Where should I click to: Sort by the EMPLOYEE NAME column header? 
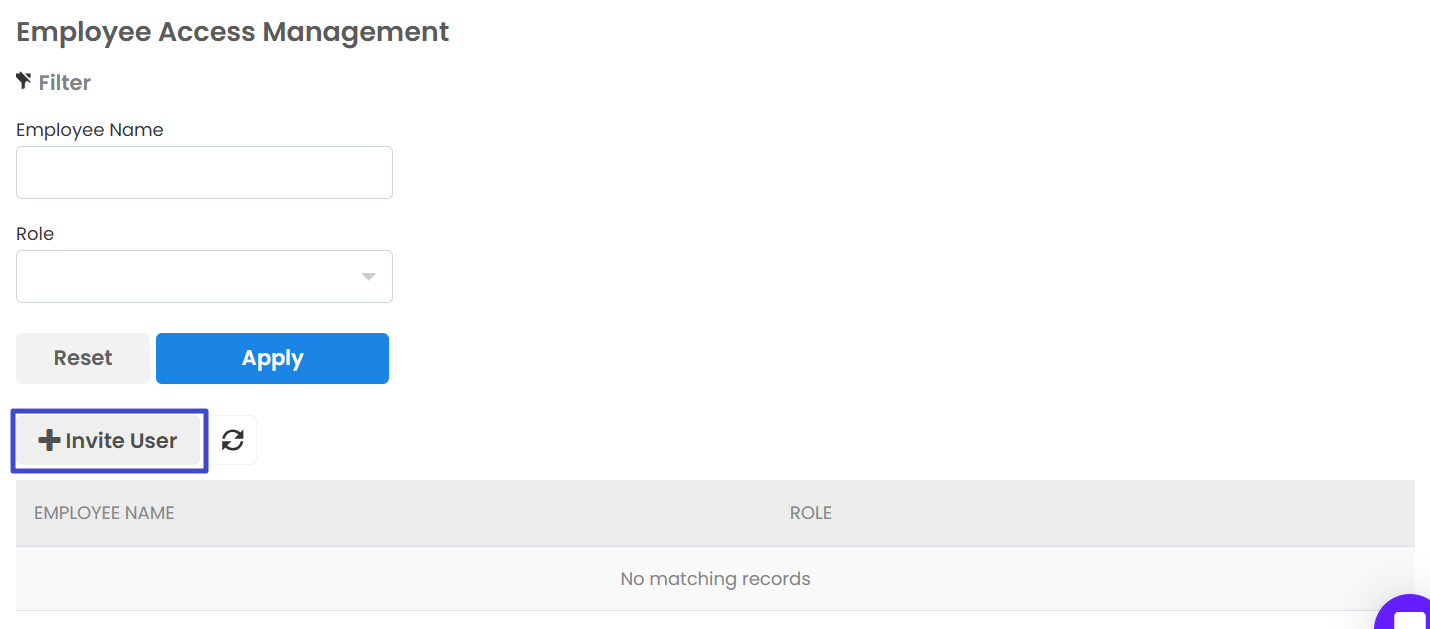(104, 513)
